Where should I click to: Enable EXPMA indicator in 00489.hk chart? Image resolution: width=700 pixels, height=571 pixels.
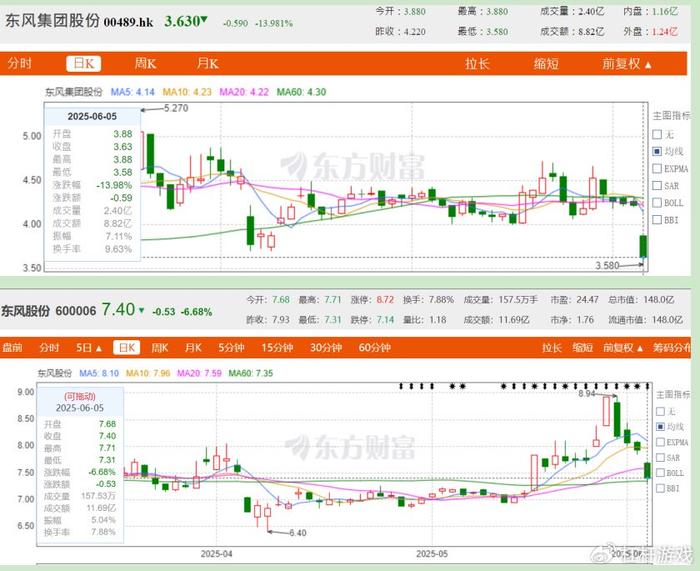(x=657, y=168)
